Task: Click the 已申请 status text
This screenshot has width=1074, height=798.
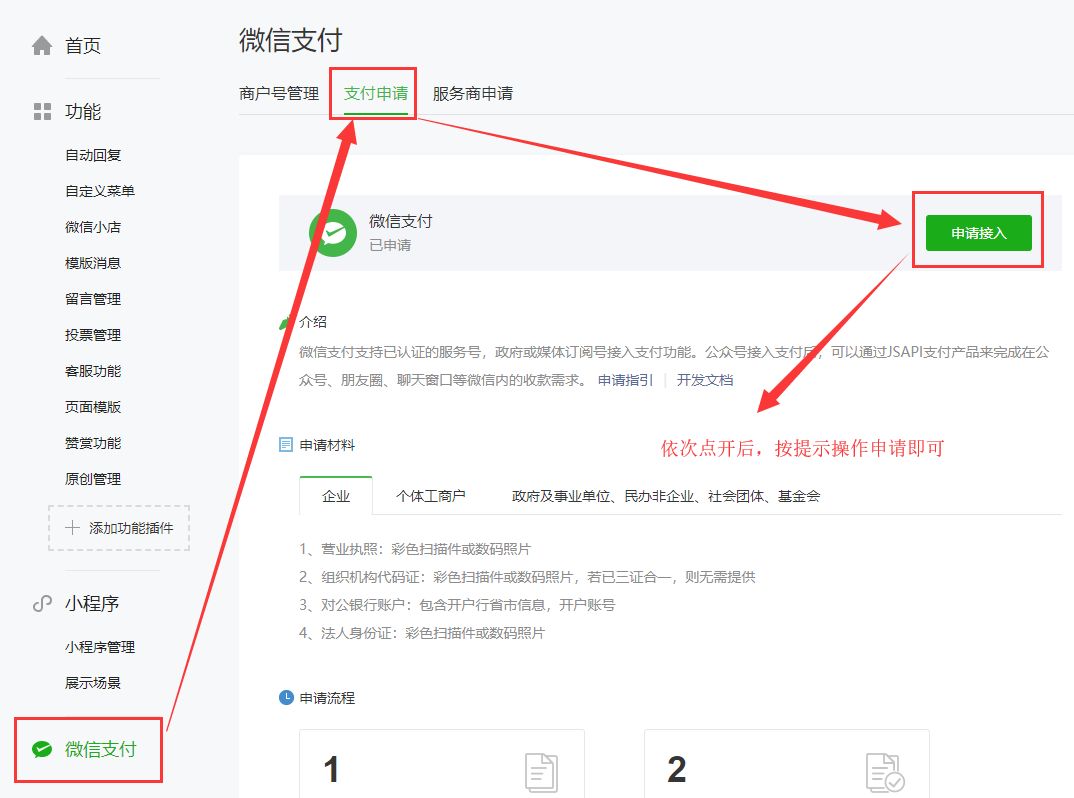Action: point(390,245)
